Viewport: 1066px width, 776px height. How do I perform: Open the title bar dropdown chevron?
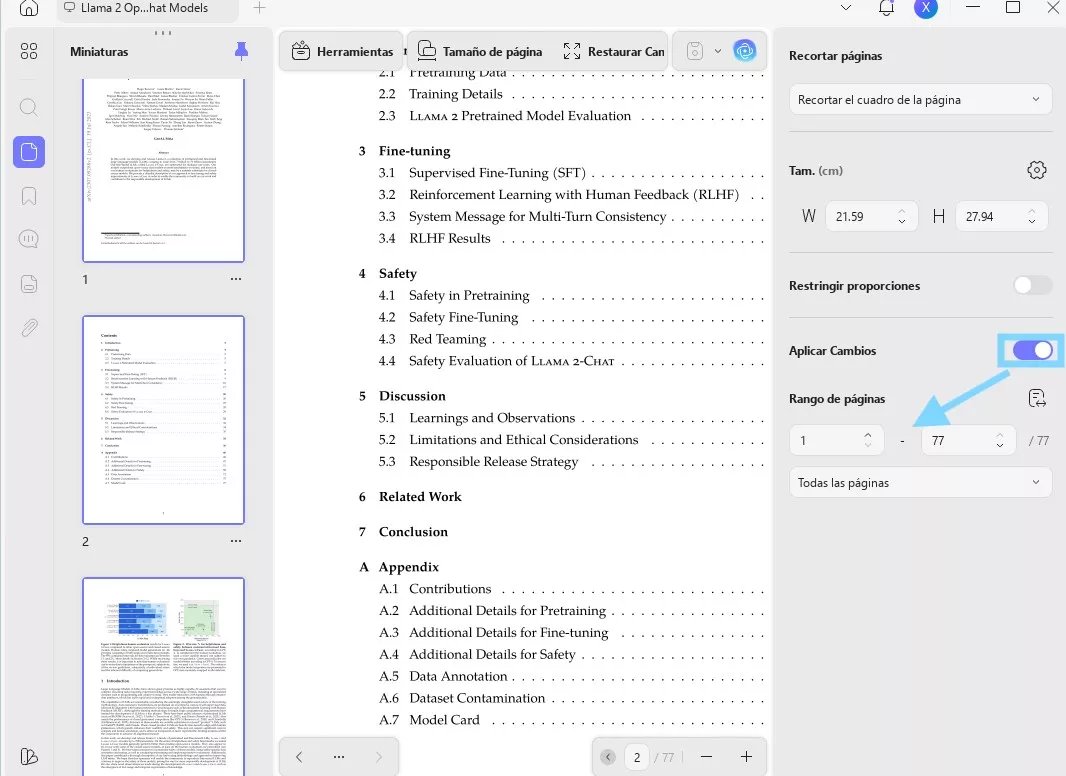[846, 8]
